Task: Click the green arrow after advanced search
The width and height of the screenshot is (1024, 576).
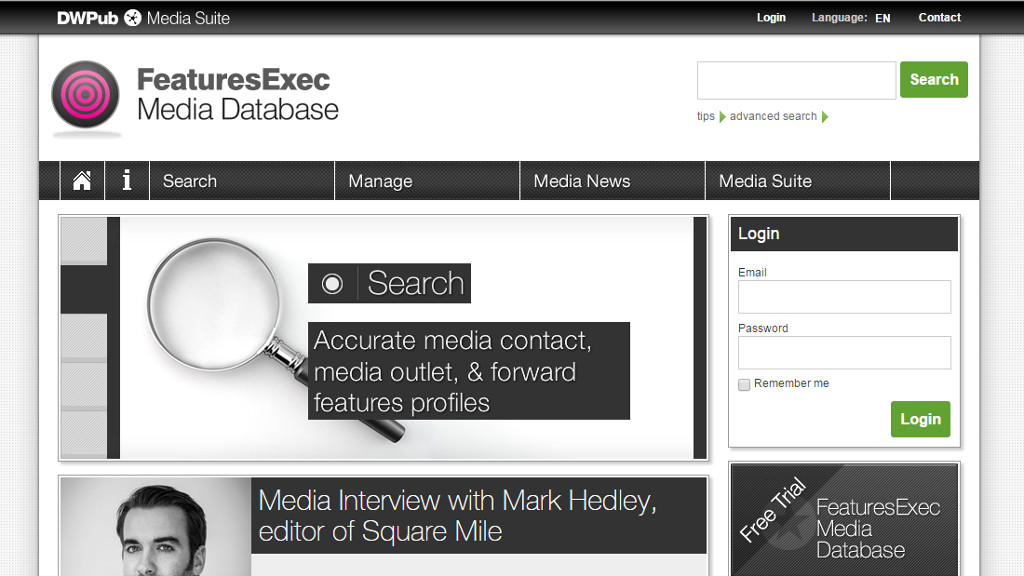Action: point(825,117)
